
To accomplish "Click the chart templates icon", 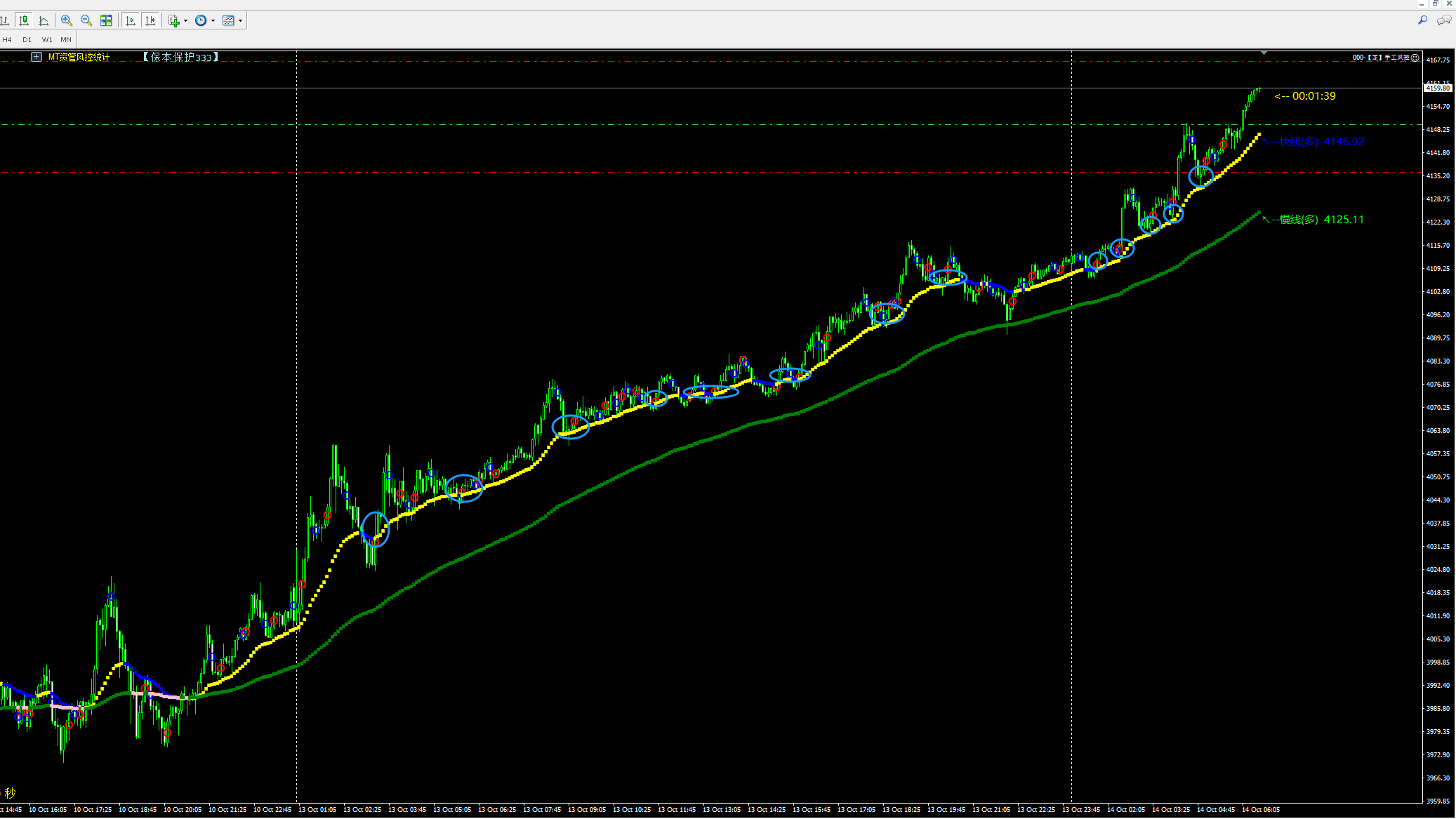I will tap(228, 20).
